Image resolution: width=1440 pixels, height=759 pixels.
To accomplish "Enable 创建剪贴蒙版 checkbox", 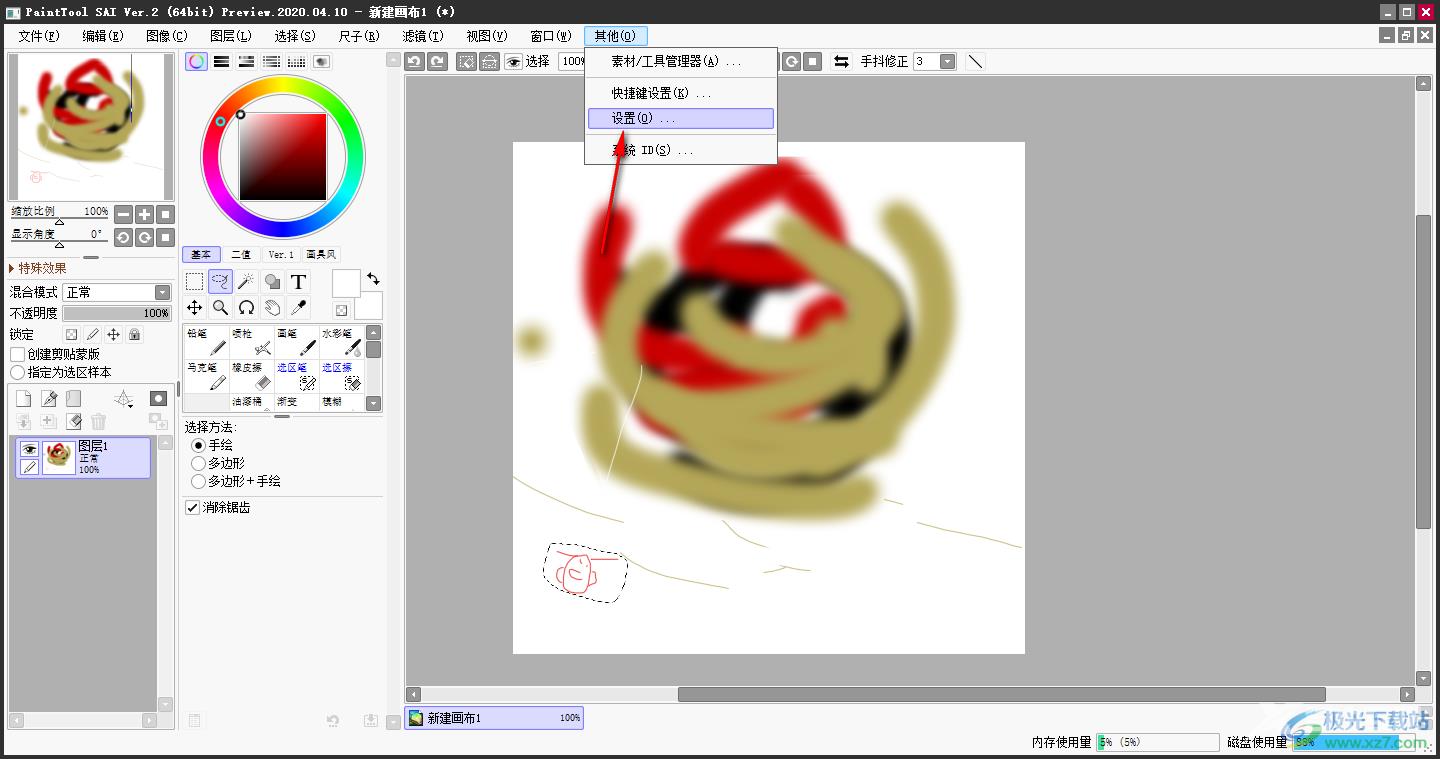I will coord(17,354).
